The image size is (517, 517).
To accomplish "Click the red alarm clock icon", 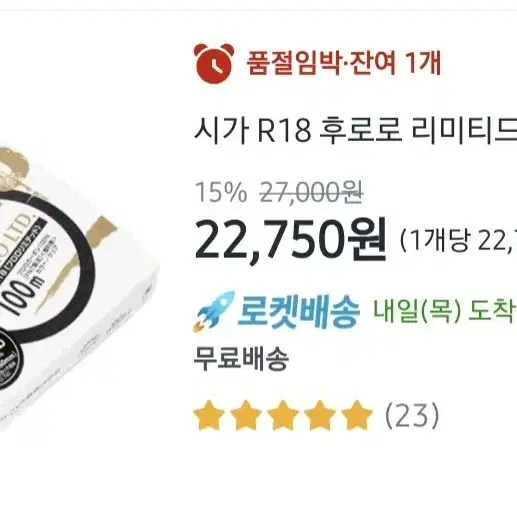I will pos(214,63).
